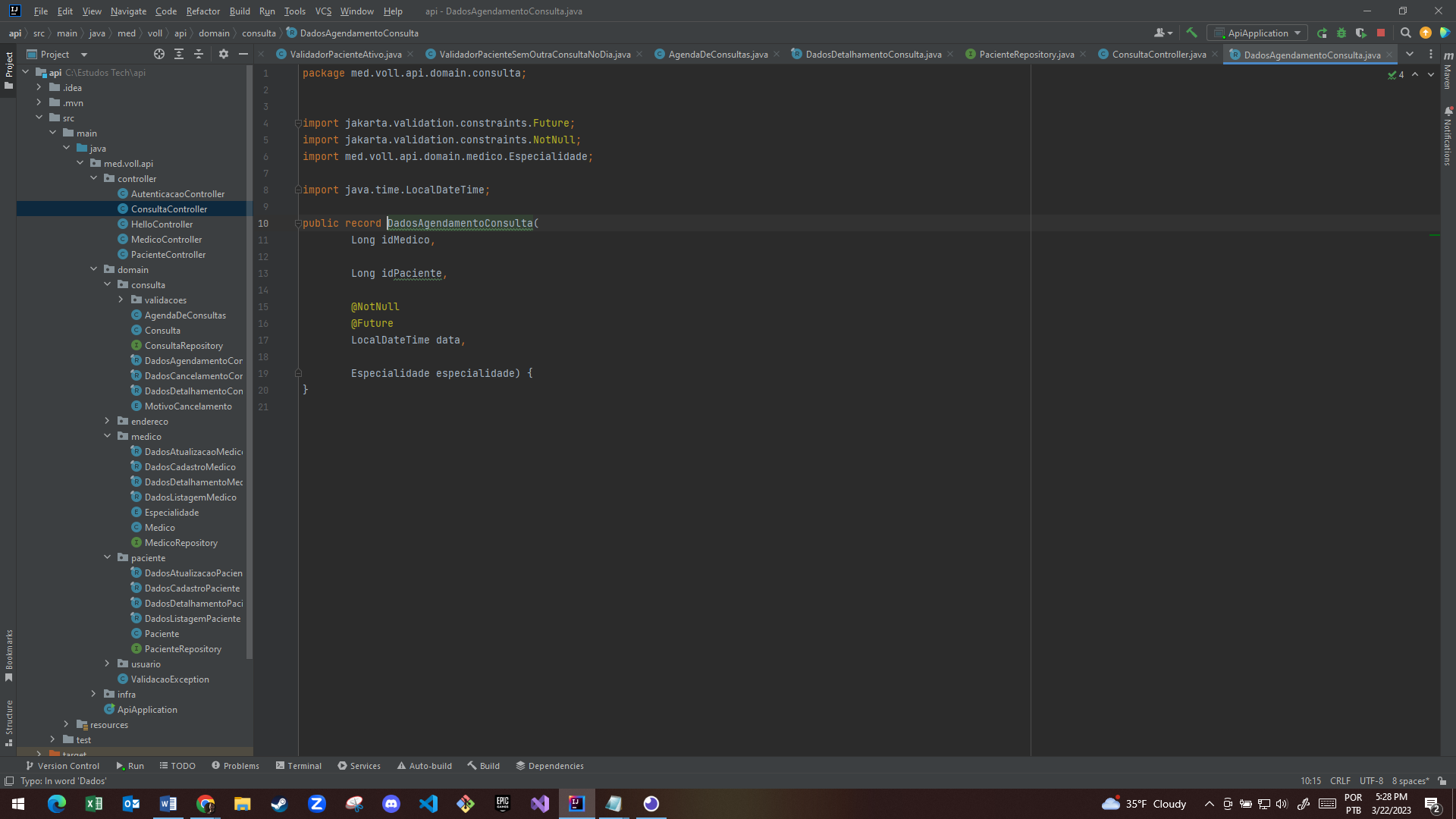Open the Navigate menu

(x=128, y=11)
